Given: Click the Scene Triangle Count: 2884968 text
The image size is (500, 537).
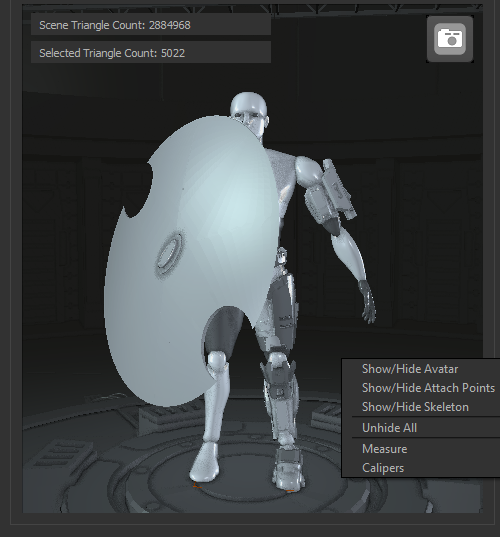Looking at the screenshot, I should click(115, 25).
